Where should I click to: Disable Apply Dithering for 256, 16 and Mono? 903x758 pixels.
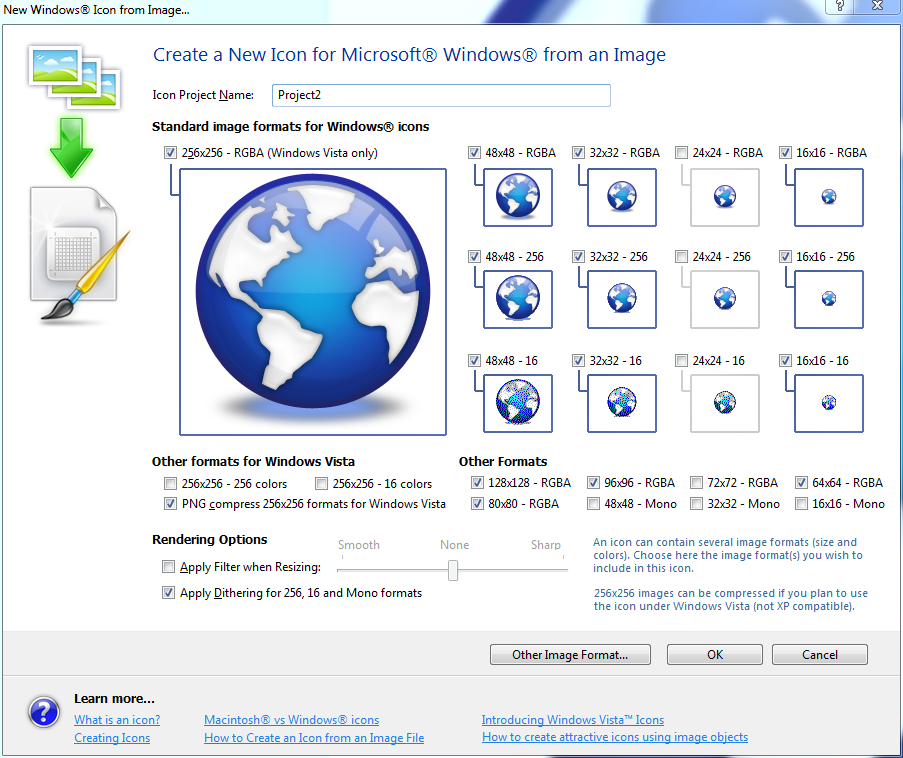pos(168,592)
